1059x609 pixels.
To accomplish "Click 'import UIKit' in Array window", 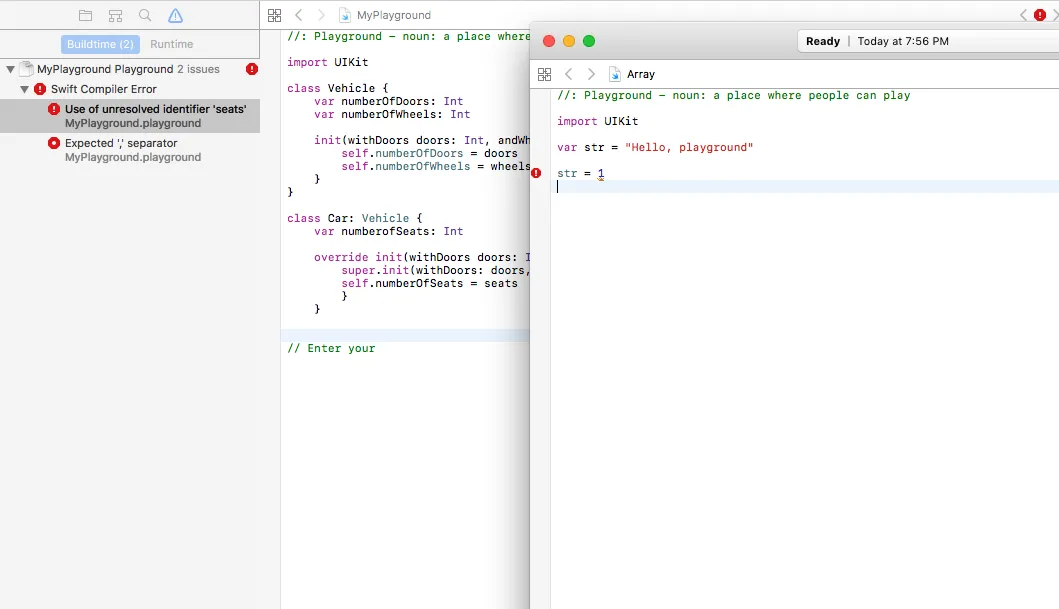I will click(x=598, y=122).
